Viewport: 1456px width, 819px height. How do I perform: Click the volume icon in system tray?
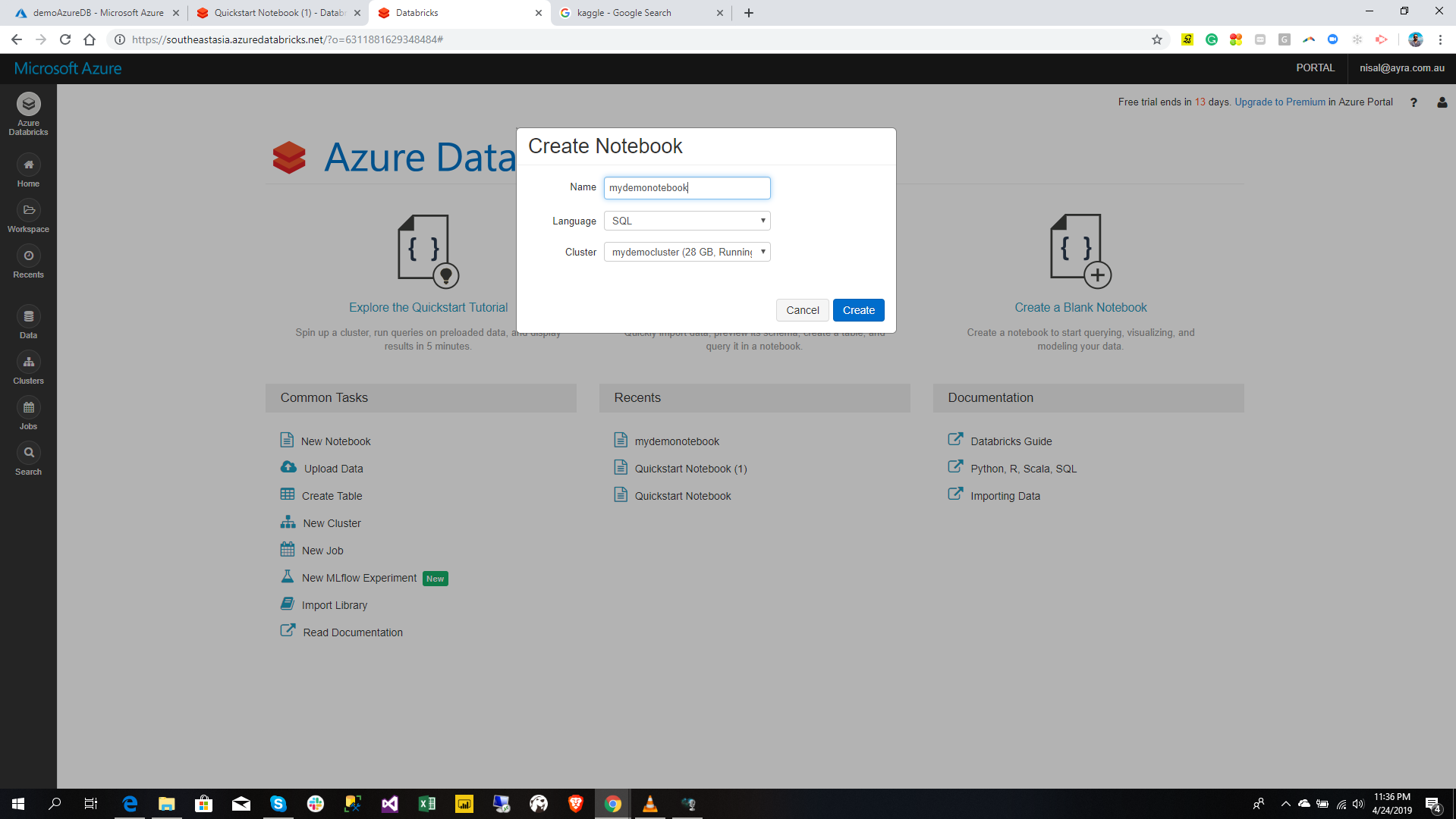point(1358,804)
